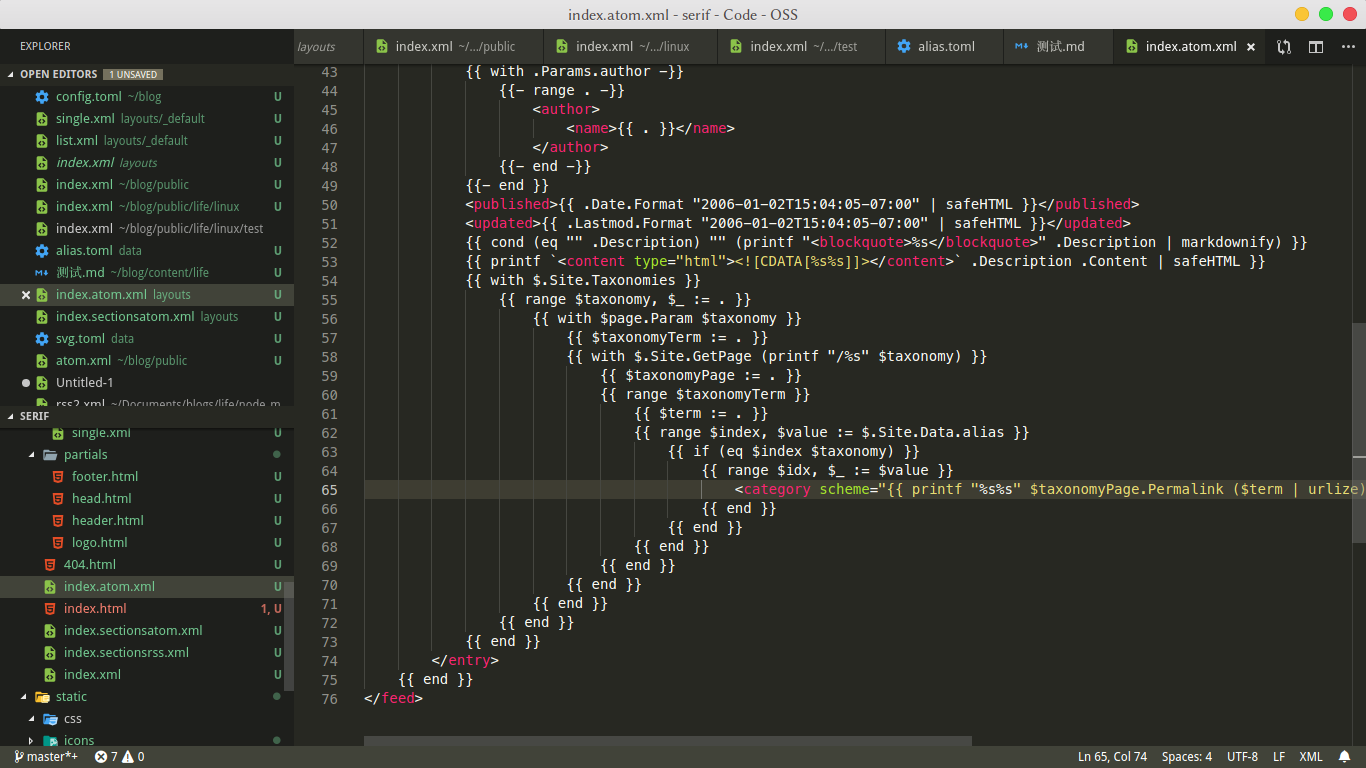This screenshot has width=1366, height=768.
Task: Open head.html in the partials folder
Action: (x=147, y=499)
